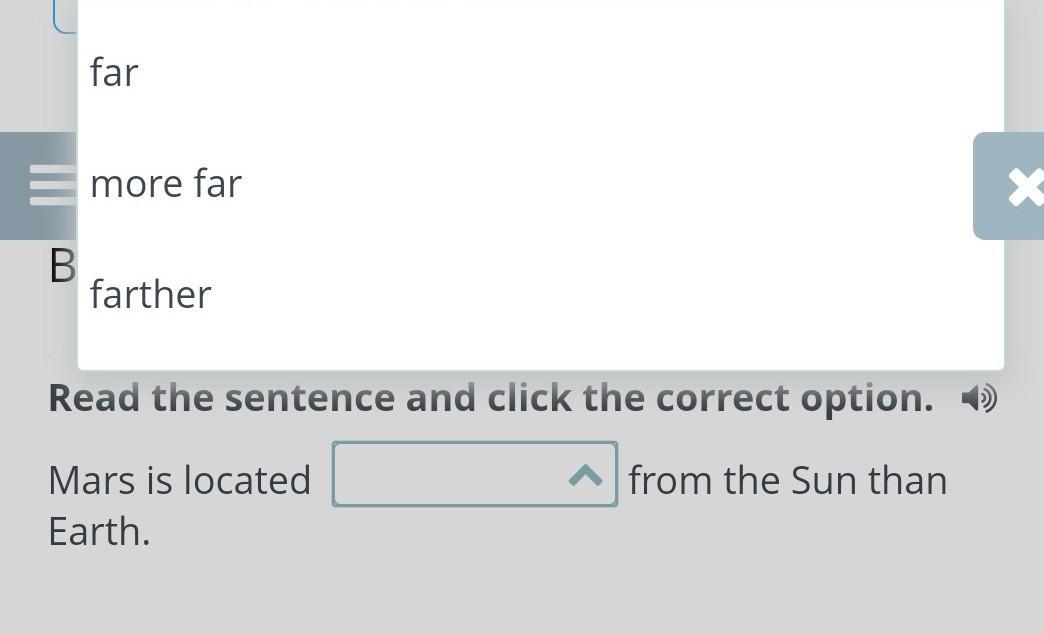Click the empty answer combo box

point(475,474)
